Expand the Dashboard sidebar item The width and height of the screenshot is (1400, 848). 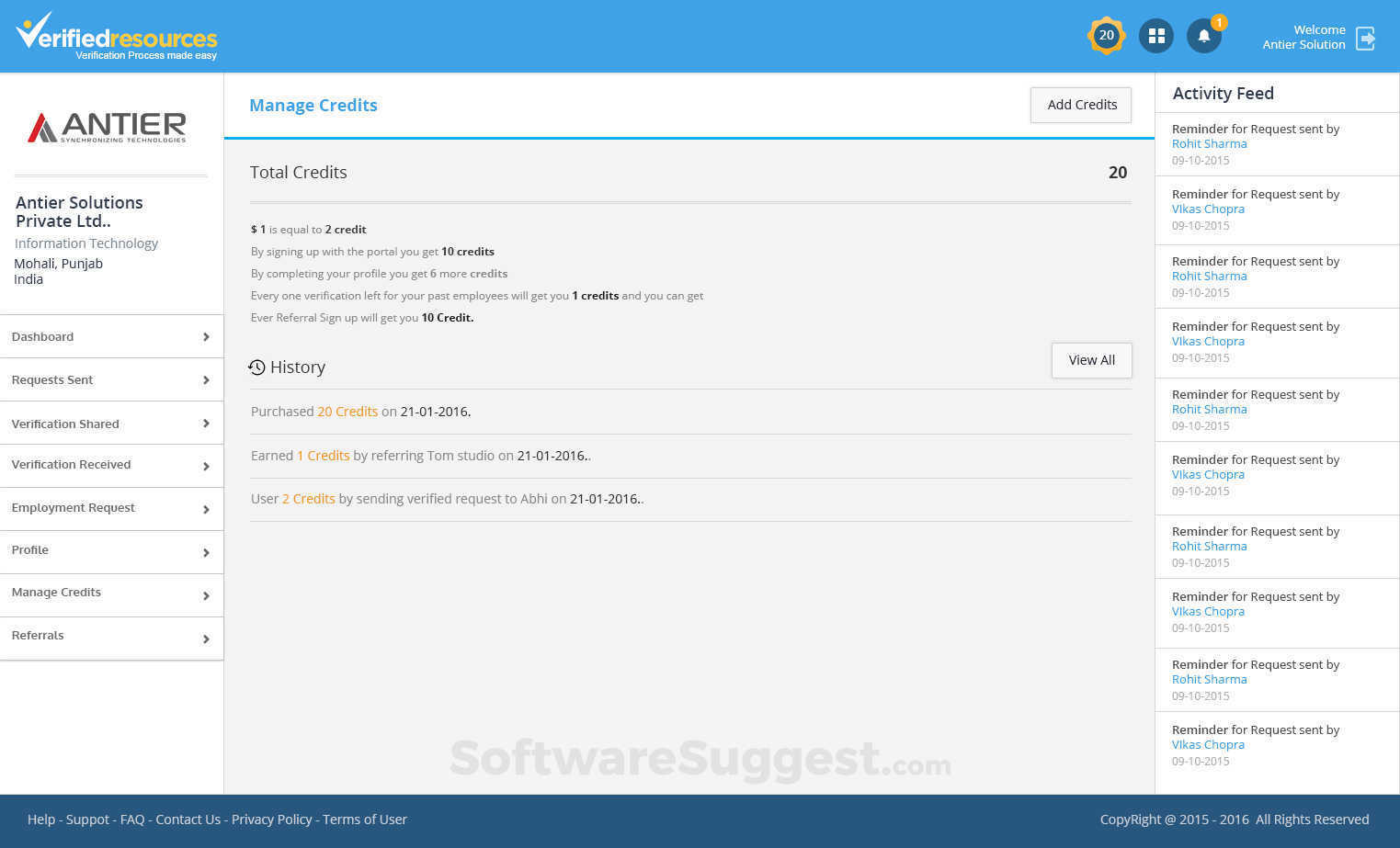[42, 336]
